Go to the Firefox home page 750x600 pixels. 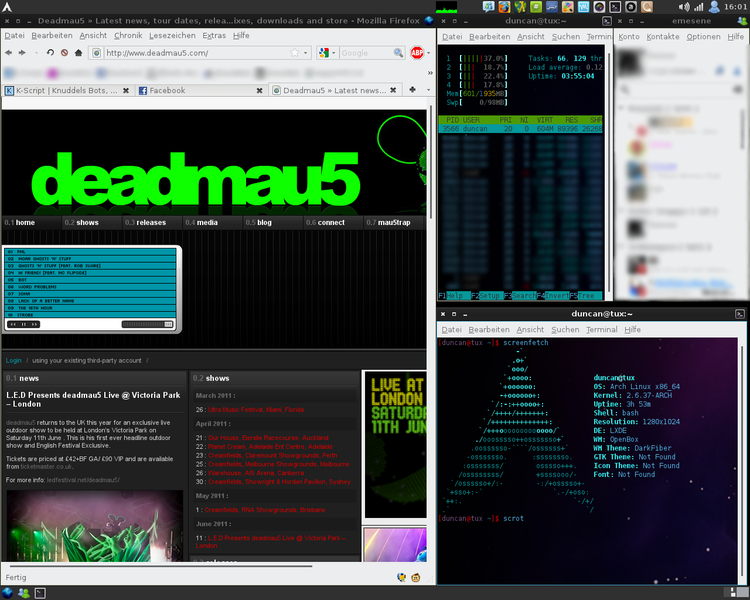78,53
